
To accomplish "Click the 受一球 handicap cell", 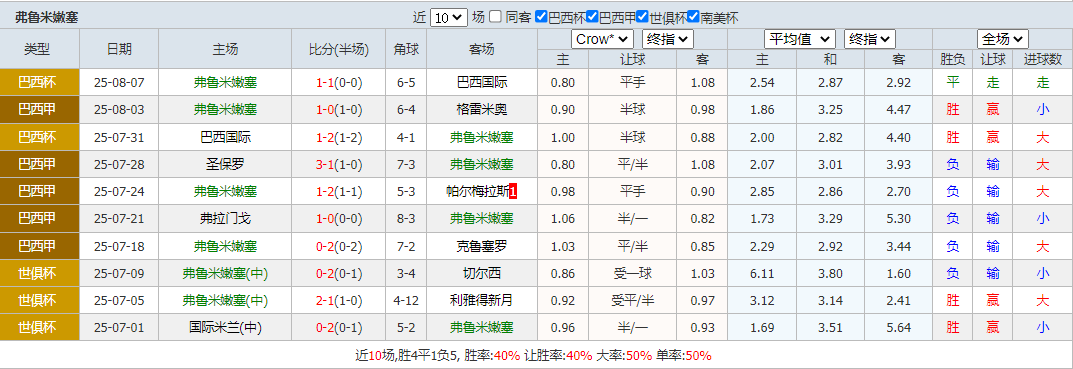I will click(632, 273).
